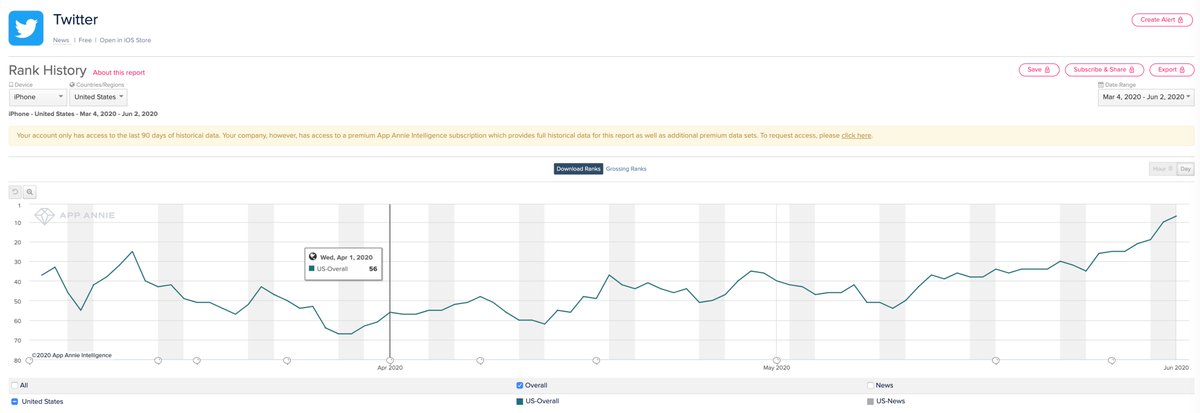Check the All categories checkbox
Image resolution: width=1200 pixels, height=413 pixels.
coord(14,385)
